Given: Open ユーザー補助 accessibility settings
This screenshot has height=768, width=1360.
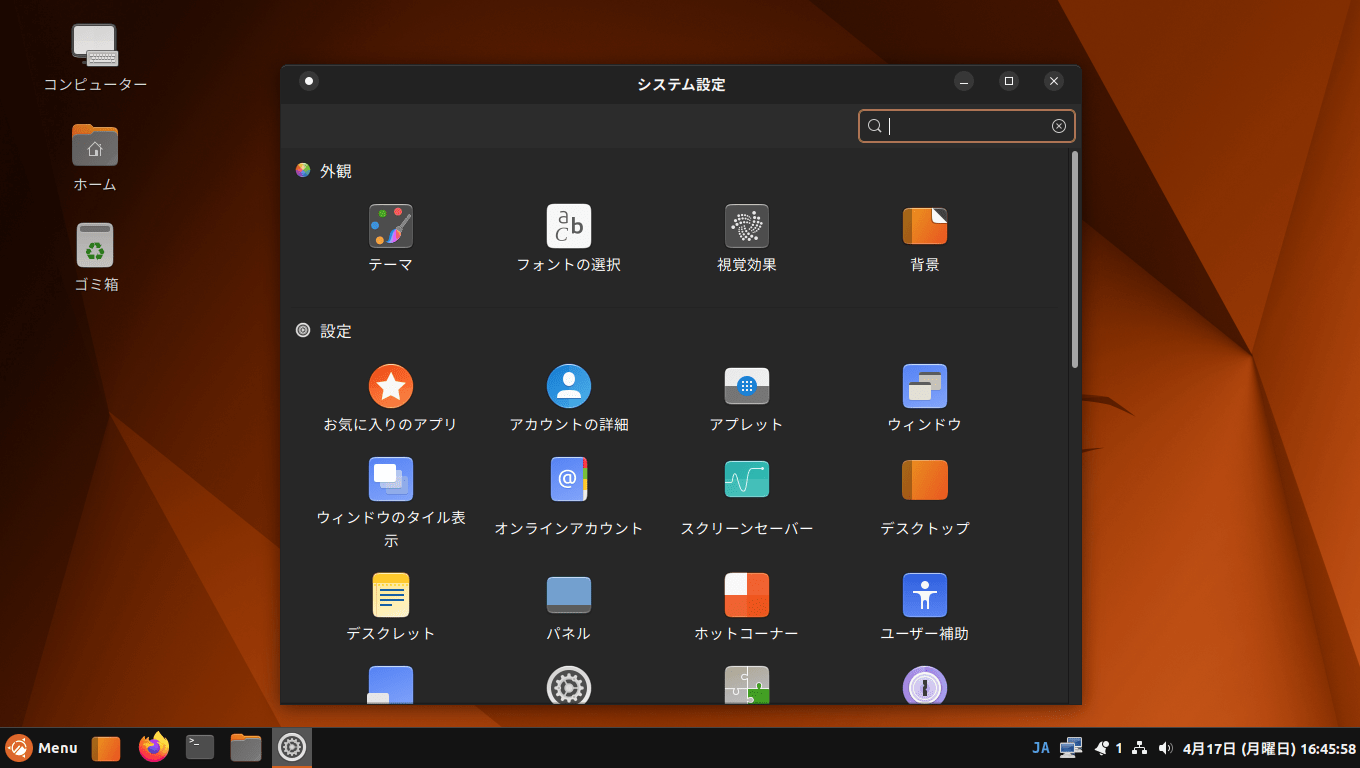Looking at the screenshot, I should (x=924, y=596).
